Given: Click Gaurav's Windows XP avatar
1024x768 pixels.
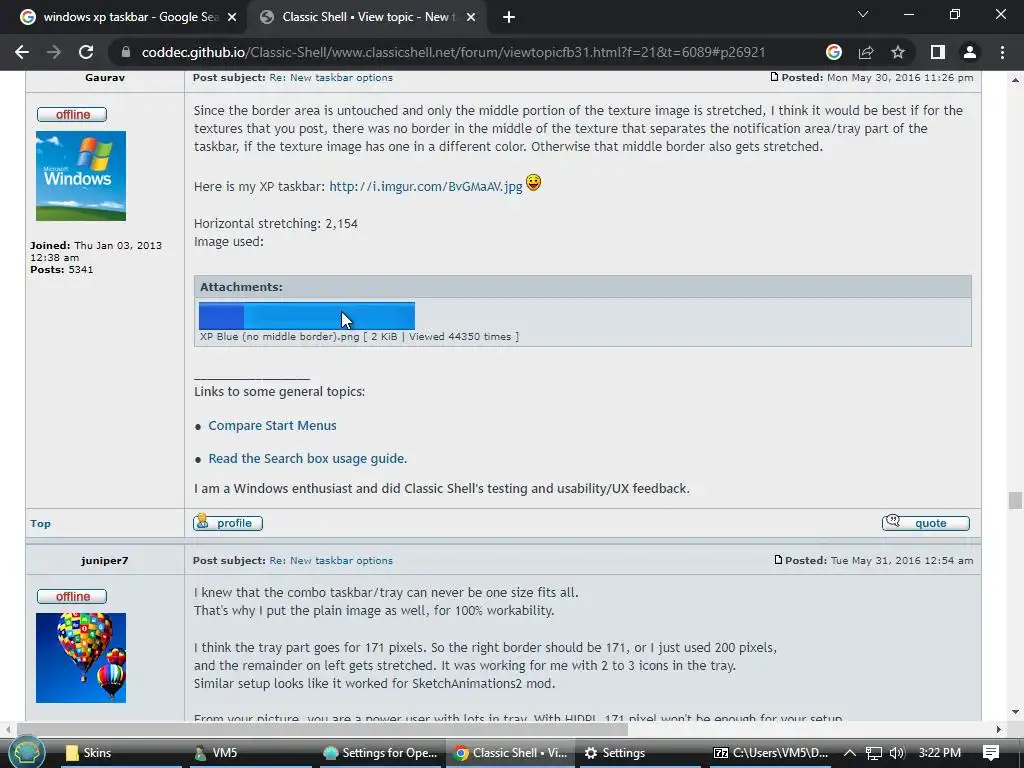Looking at the screenshot, I should [81, 176].
